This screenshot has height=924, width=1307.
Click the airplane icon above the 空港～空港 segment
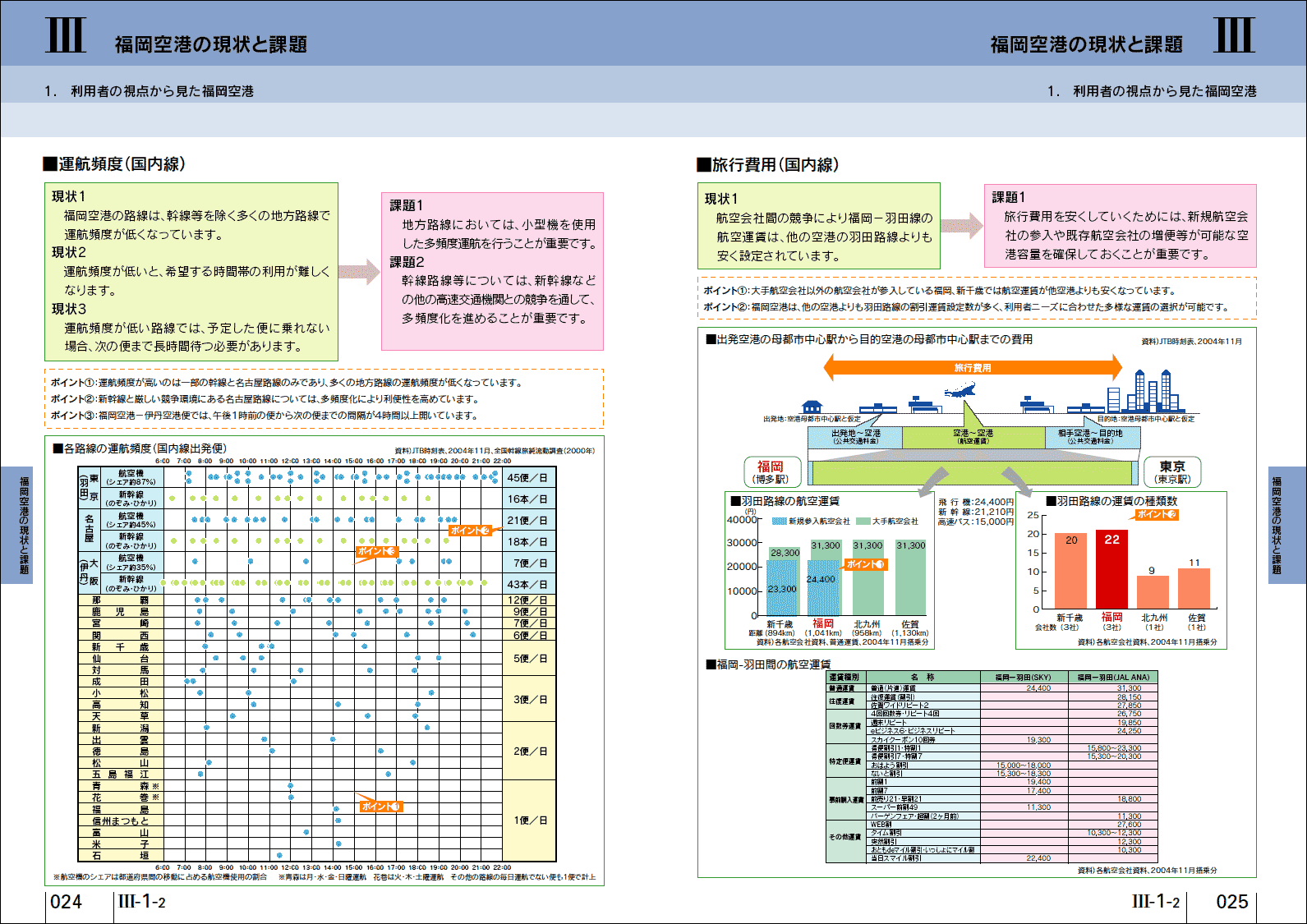click(x=960, y=391)
